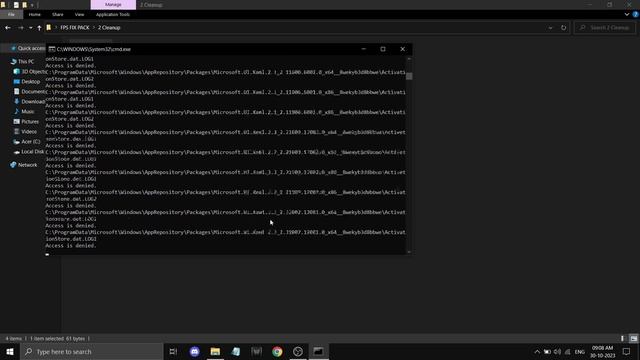Viewport: 640px width, 360px height.
Task: Change ENG input language
Action: coord(580,352)
